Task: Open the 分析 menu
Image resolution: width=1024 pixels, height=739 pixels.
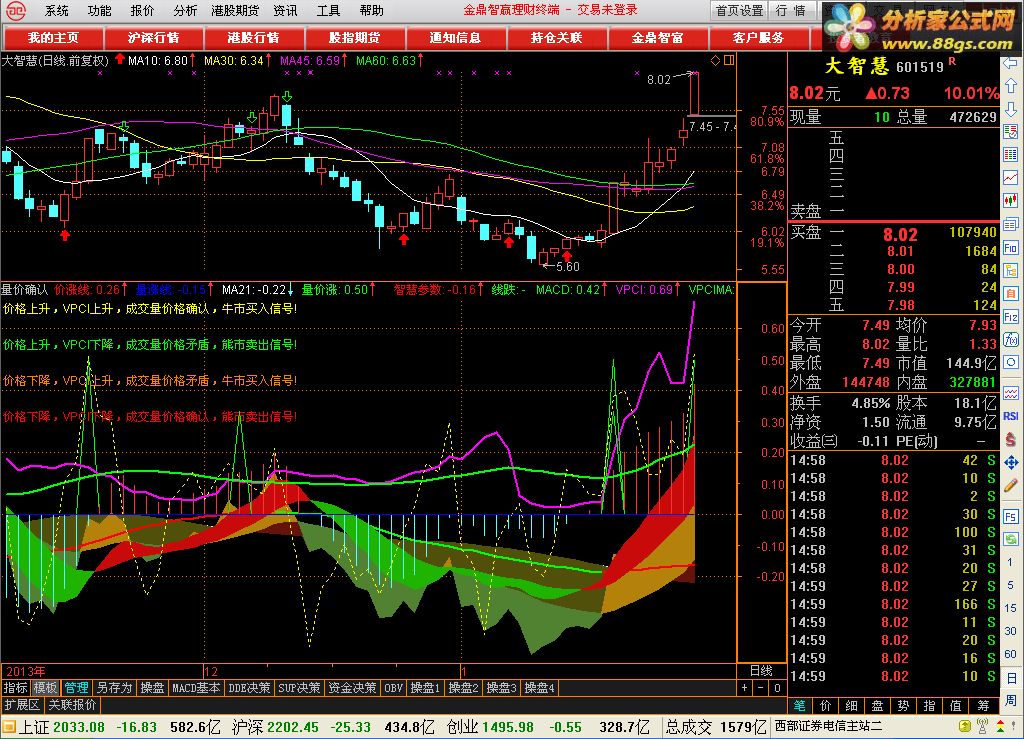Action: 185,10
